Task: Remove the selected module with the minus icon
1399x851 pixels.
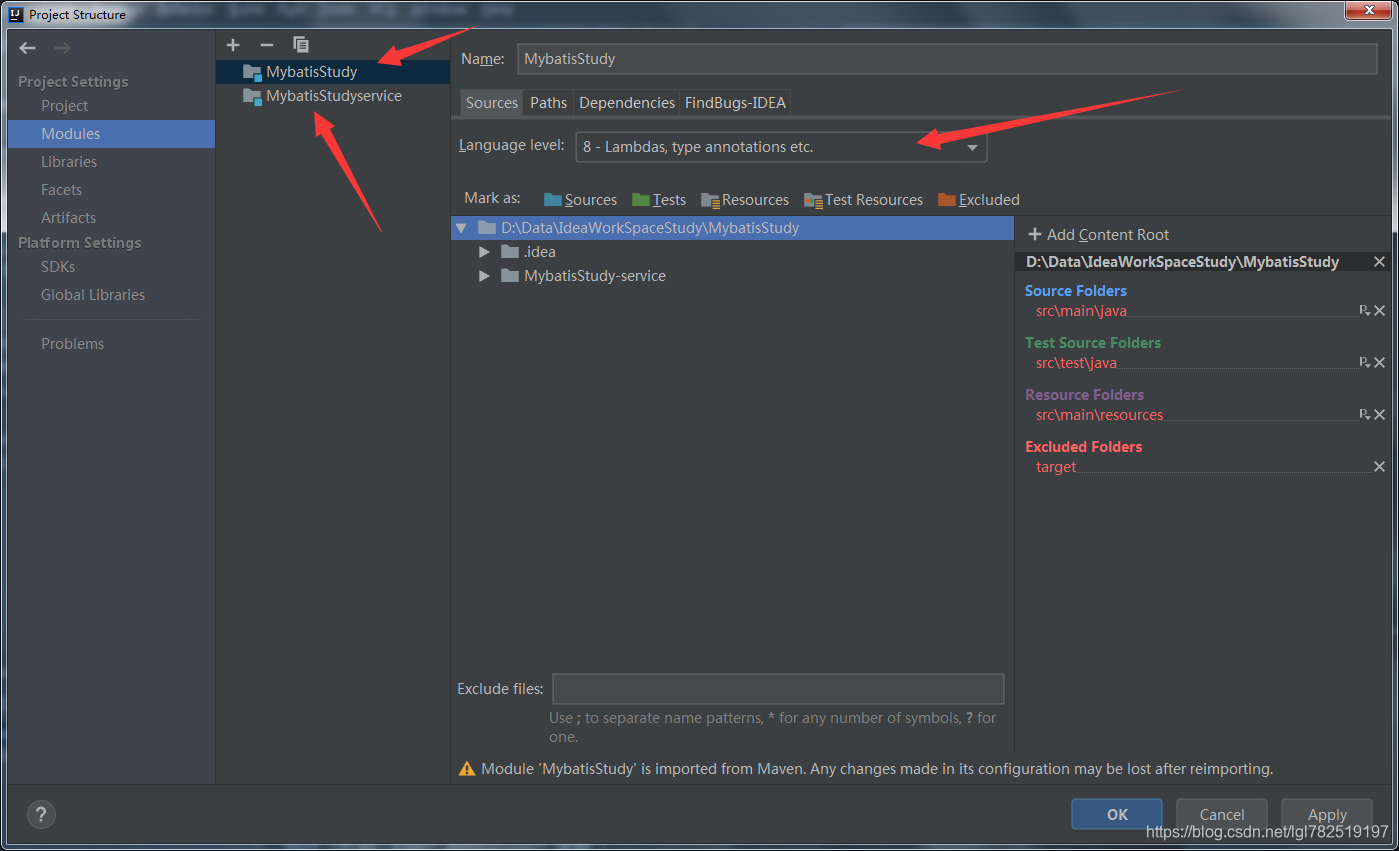Action: tap(266, 44)
